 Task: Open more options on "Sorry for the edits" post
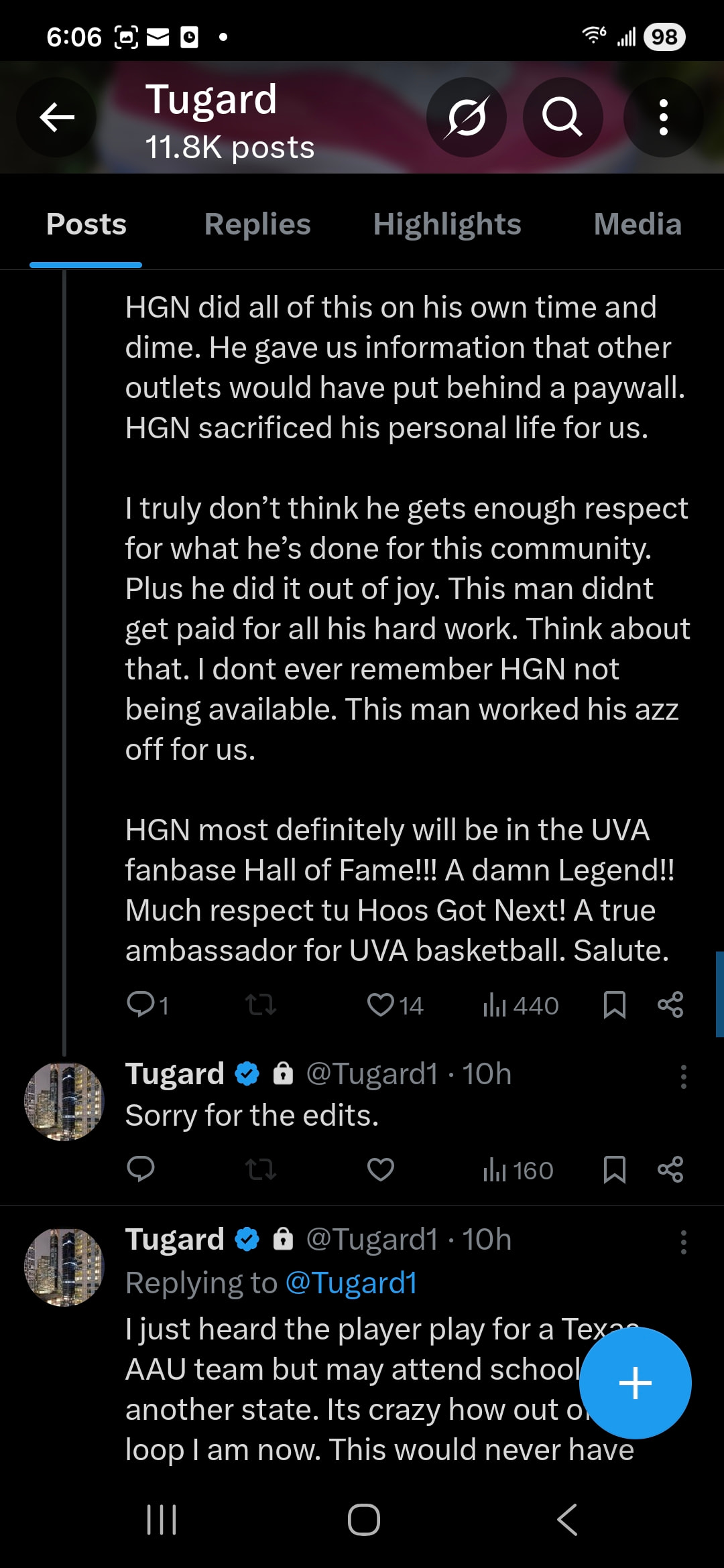[x=683, y=1077]
